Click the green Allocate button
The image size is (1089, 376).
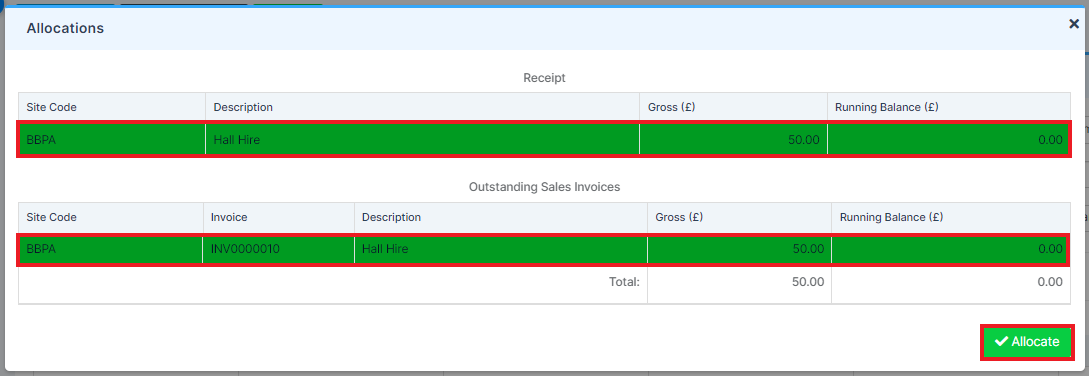(x=1026, y=342)
